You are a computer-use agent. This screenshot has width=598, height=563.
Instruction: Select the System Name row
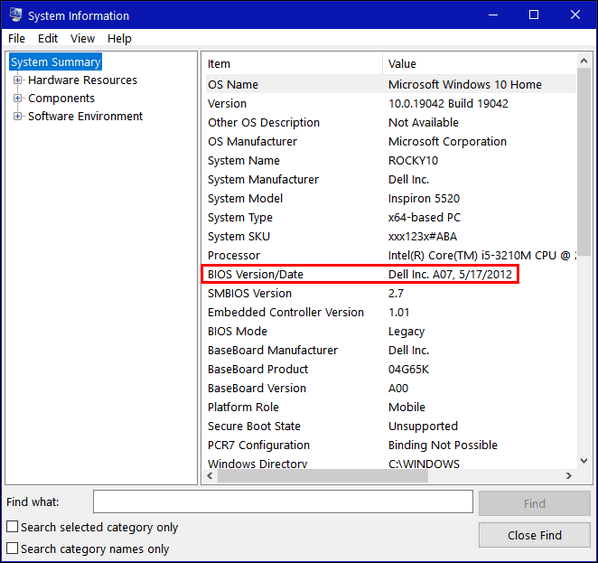point(391,161)
